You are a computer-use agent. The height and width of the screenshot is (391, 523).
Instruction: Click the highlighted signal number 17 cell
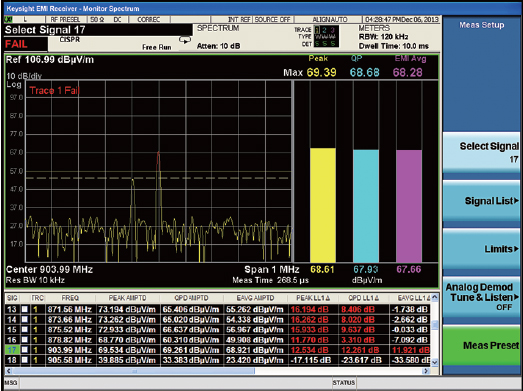pyautogui.click(x=12, y=350)
